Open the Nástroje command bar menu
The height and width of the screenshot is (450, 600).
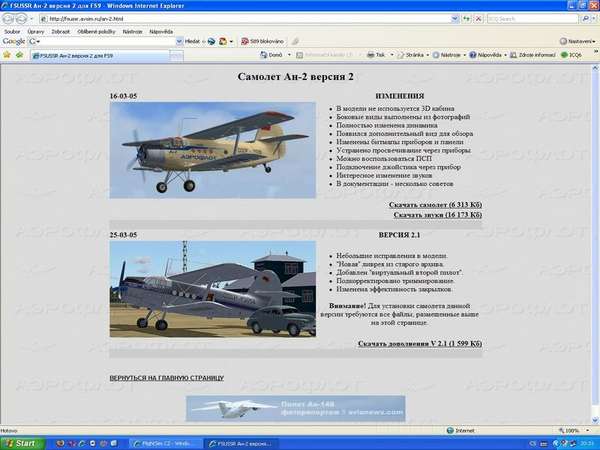click(449, 55)
